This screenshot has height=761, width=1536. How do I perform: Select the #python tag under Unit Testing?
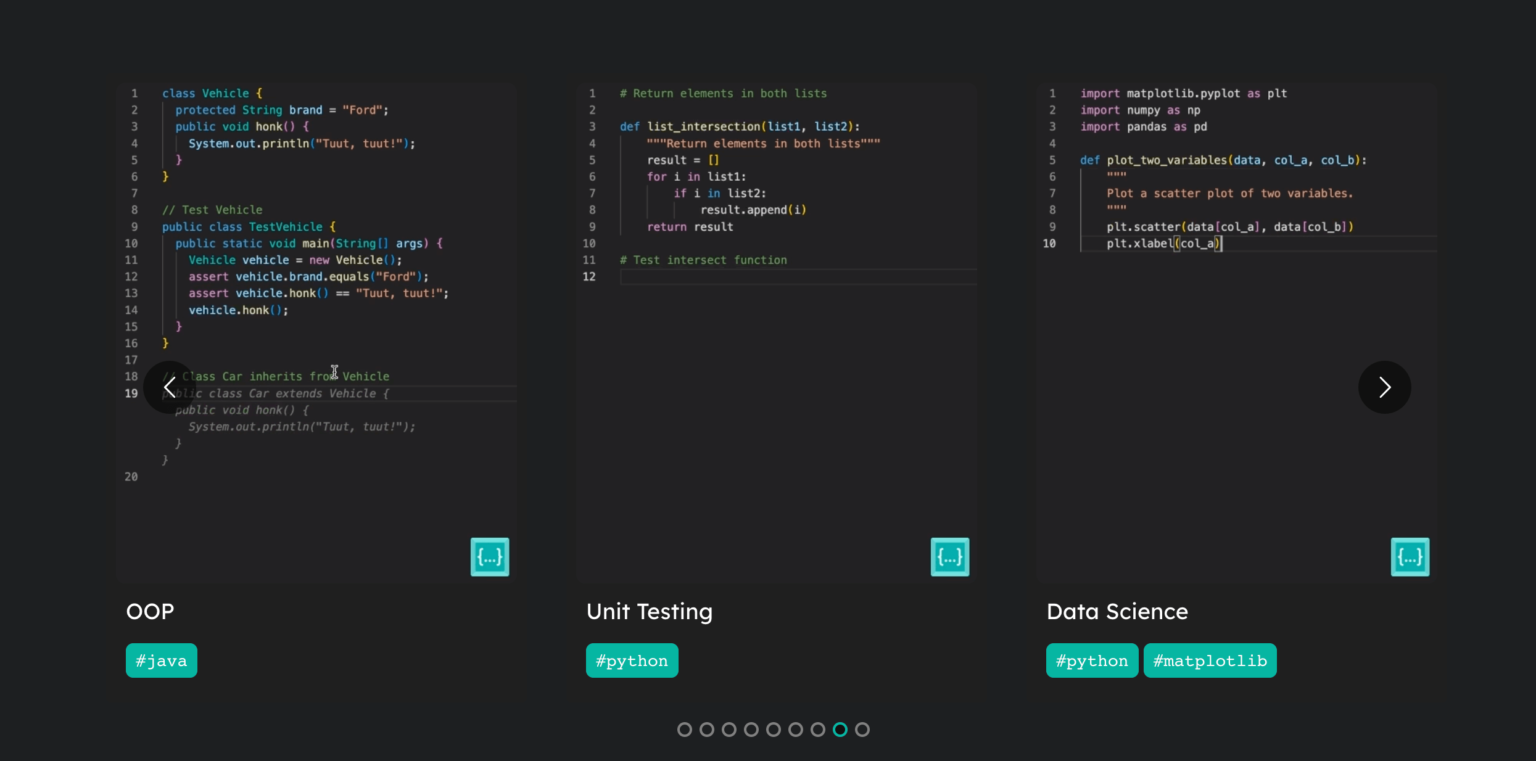click(632, 660)
